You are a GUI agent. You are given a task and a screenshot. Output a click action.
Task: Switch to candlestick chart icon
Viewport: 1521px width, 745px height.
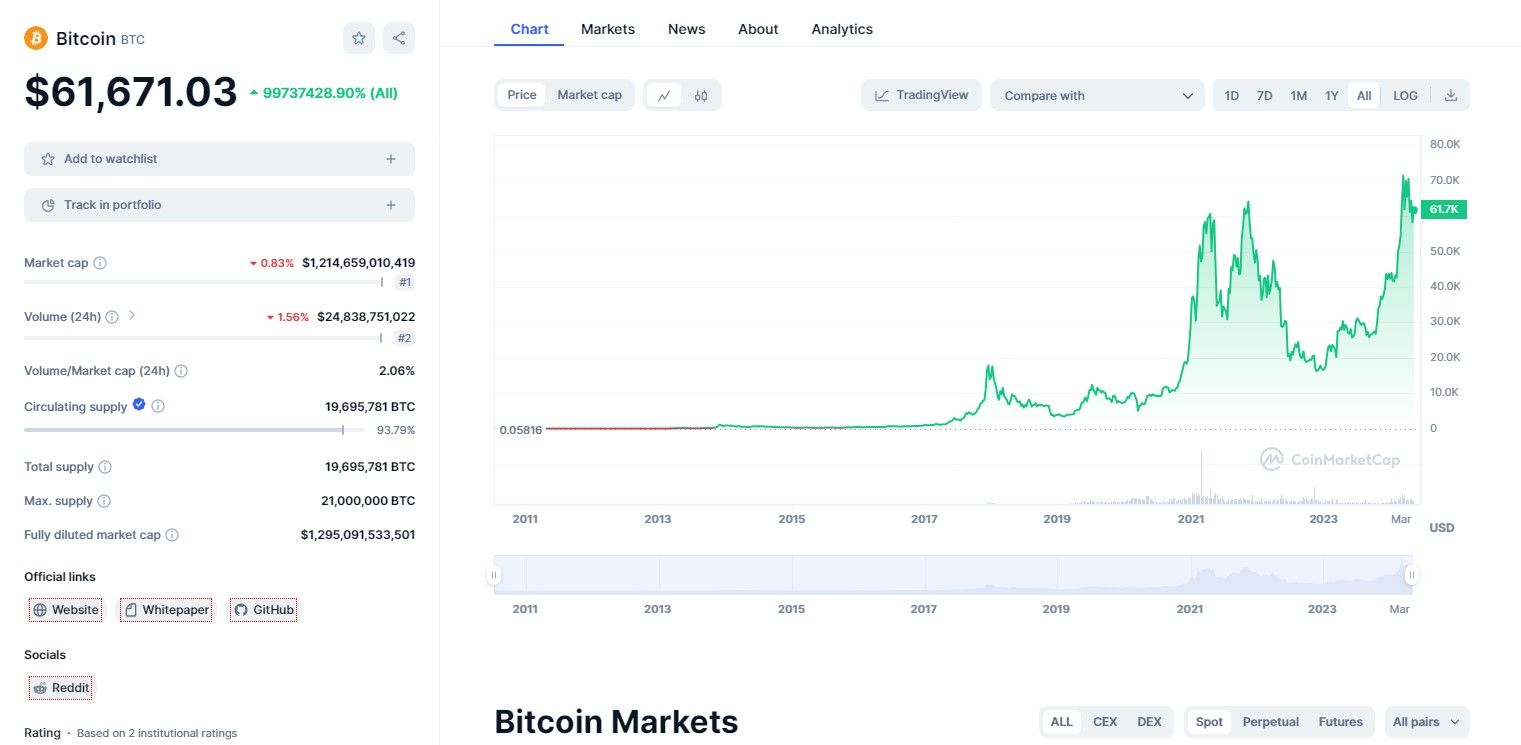701,95
